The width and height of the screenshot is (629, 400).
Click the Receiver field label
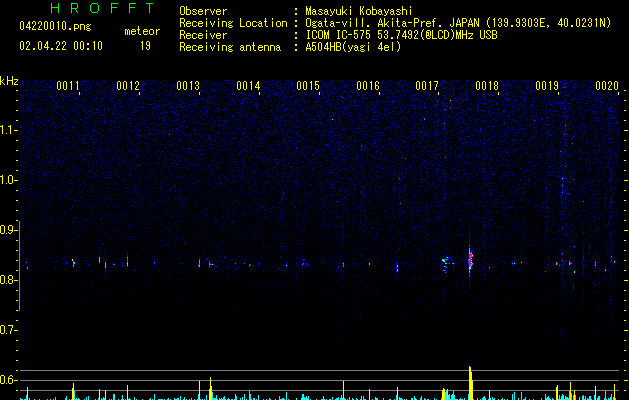(203, 35)
